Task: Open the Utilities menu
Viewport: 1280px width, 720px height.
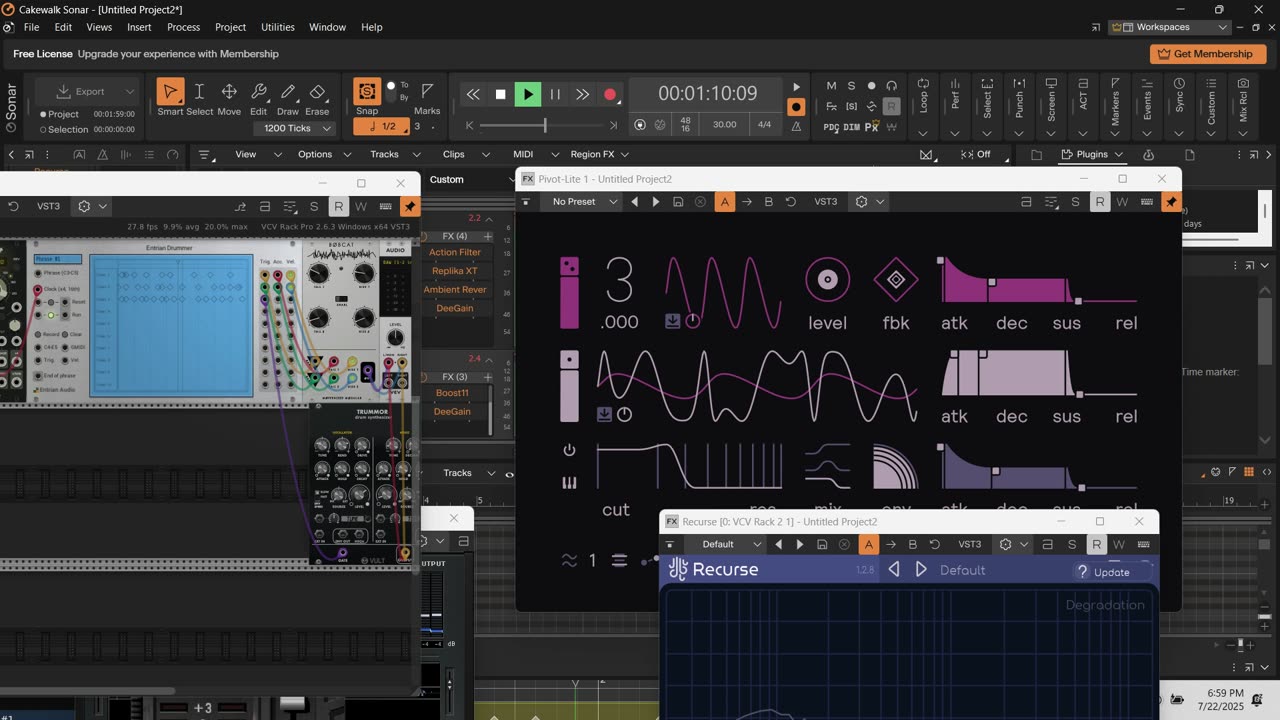Action: point(278,27)
